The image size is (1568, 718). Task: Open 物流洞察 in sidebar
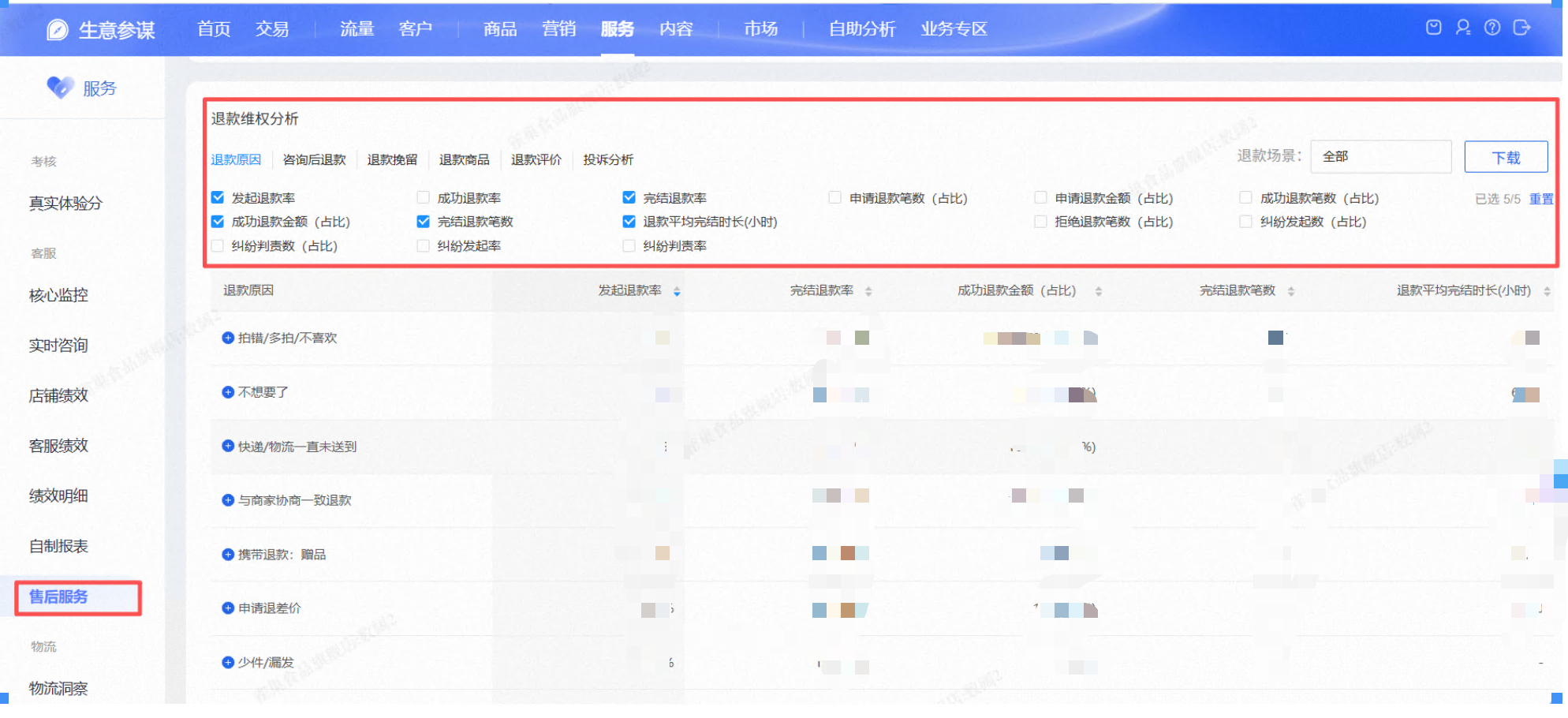pyautogui.click(x=58, y=688)
